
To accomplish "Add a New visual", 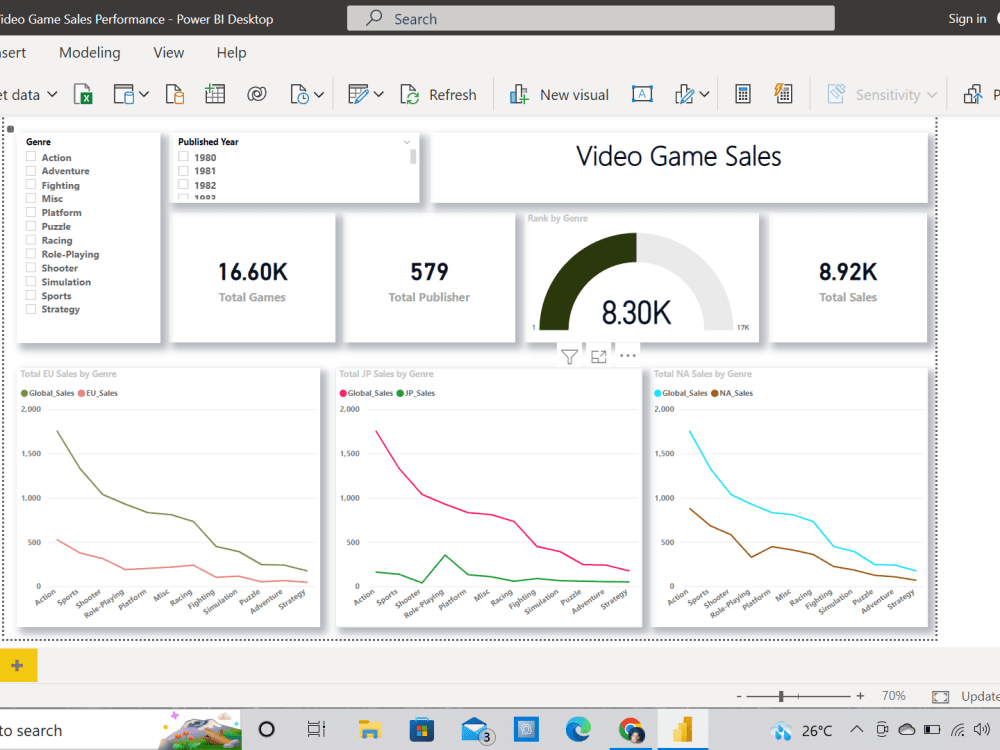I will tap(559, 94).
